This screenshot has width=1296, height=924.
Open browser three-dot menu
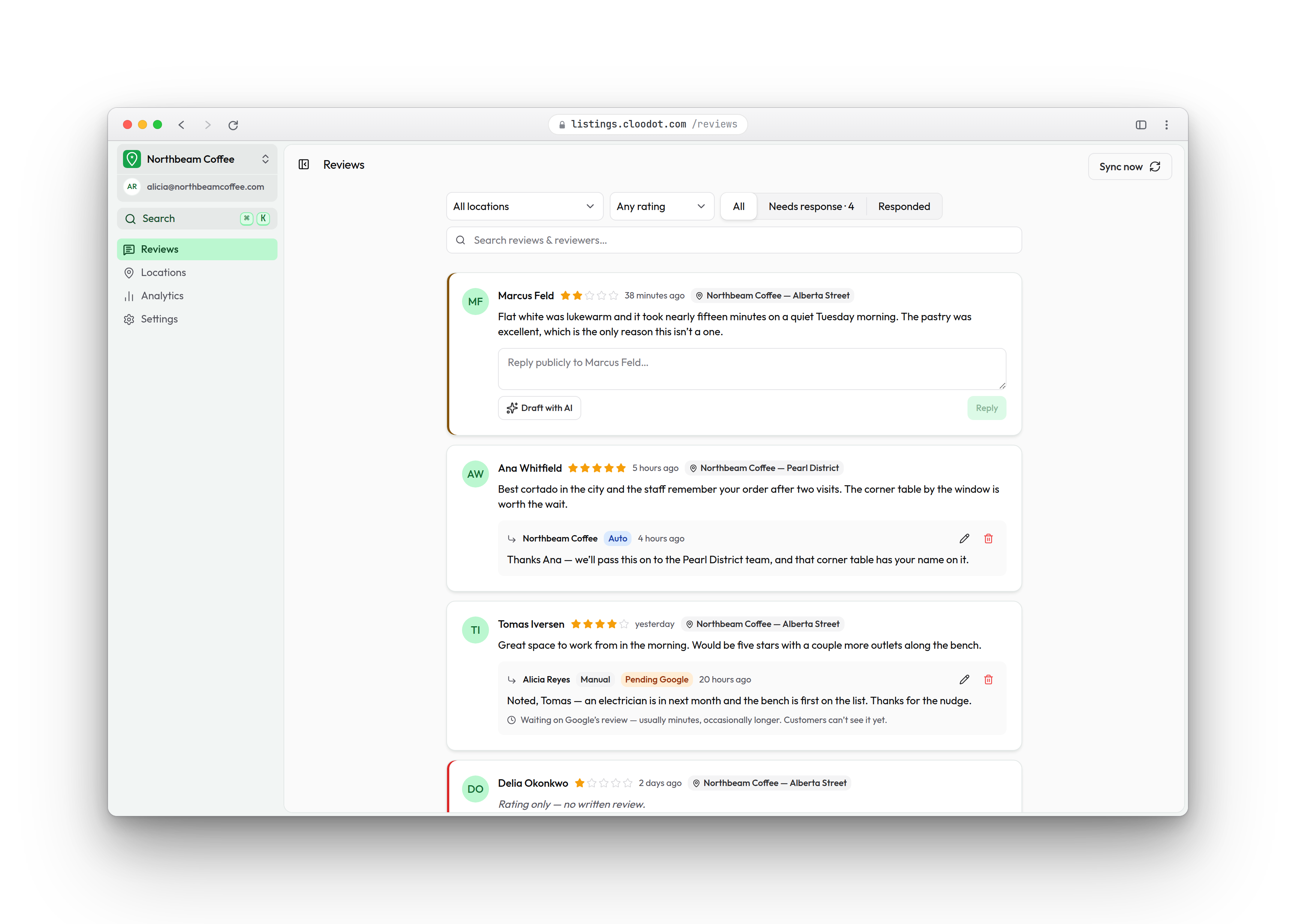[x=1166, y=124]
